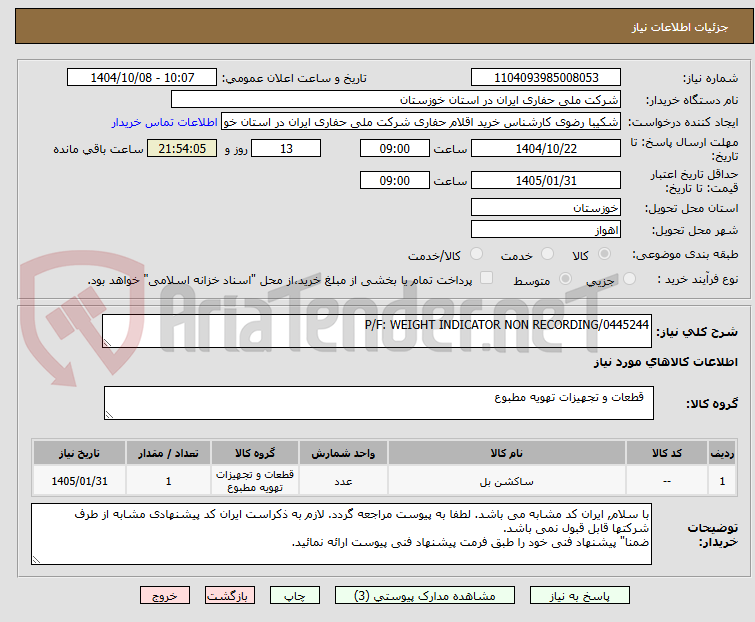Click the نام دستگاه خریدار field
This screenshot has height=622, width=755.
[396, 100]
